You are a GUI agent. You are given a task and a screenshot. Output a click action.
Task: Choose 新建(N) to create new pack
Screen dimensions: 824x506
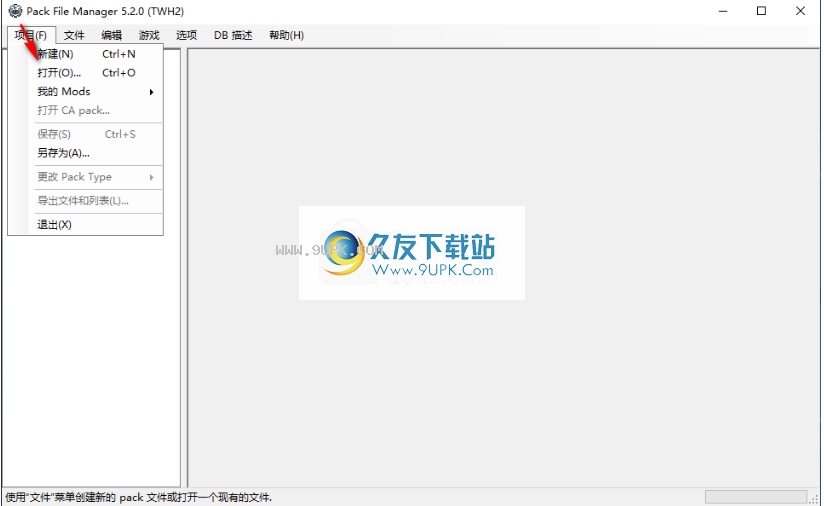click(x=86, y=54)
